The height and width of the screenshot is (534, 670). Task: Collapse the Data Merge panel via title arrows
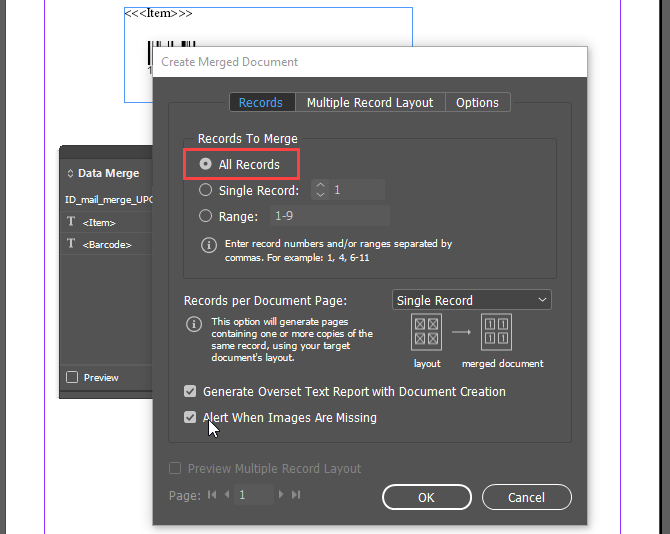[70, 173]
